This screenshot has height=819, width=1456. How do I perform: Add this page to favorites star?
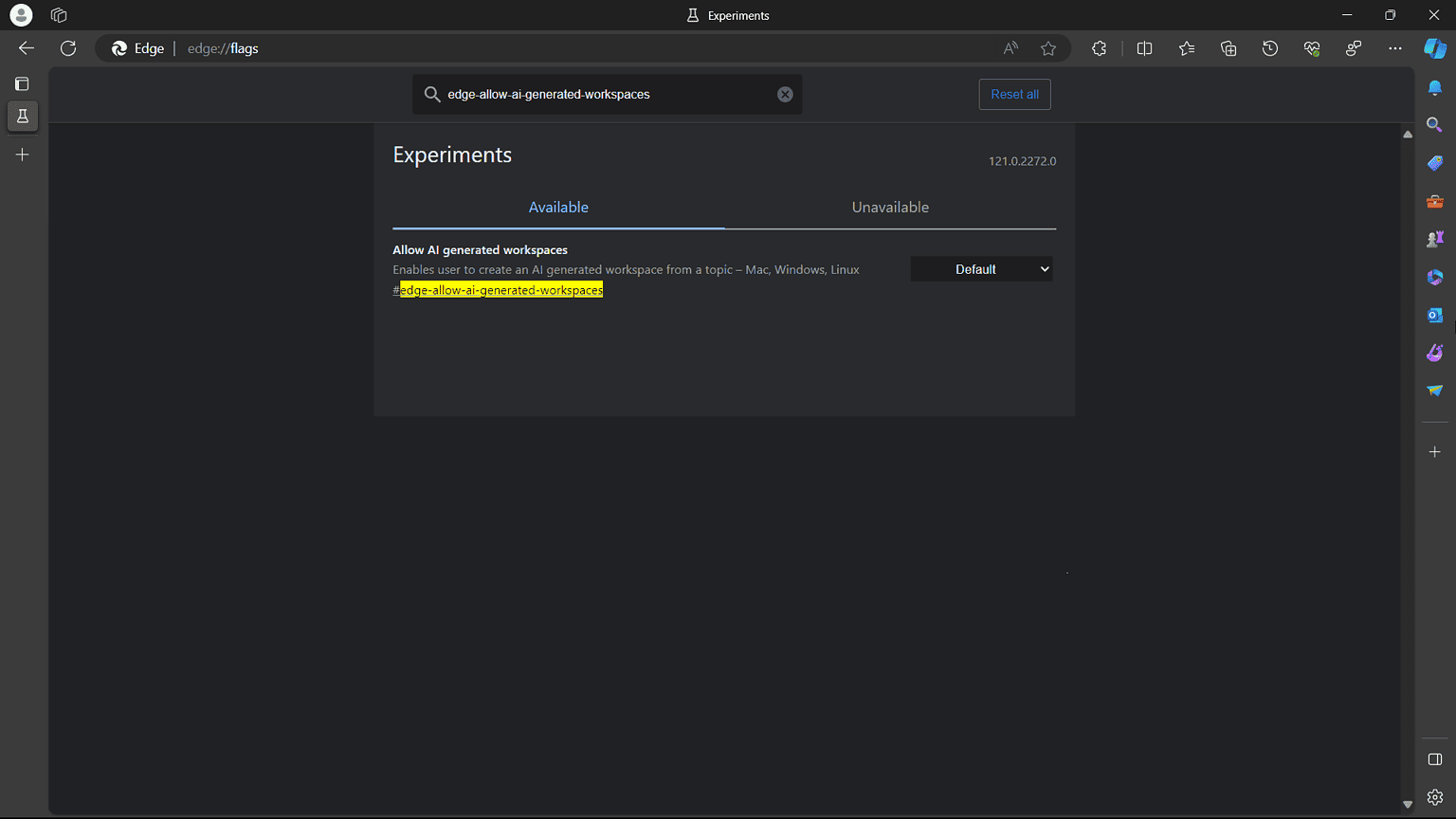pyautogui.click(x=1048, y=48)
